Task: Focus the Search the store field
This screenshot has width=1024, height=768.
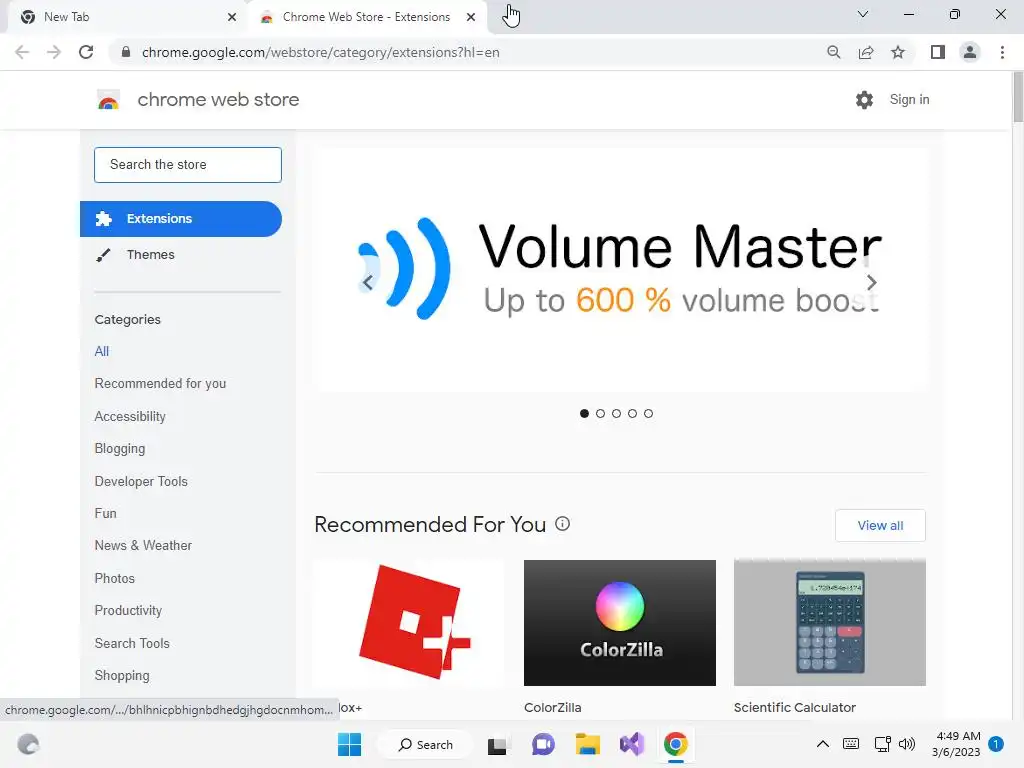Action: point(188,165)
